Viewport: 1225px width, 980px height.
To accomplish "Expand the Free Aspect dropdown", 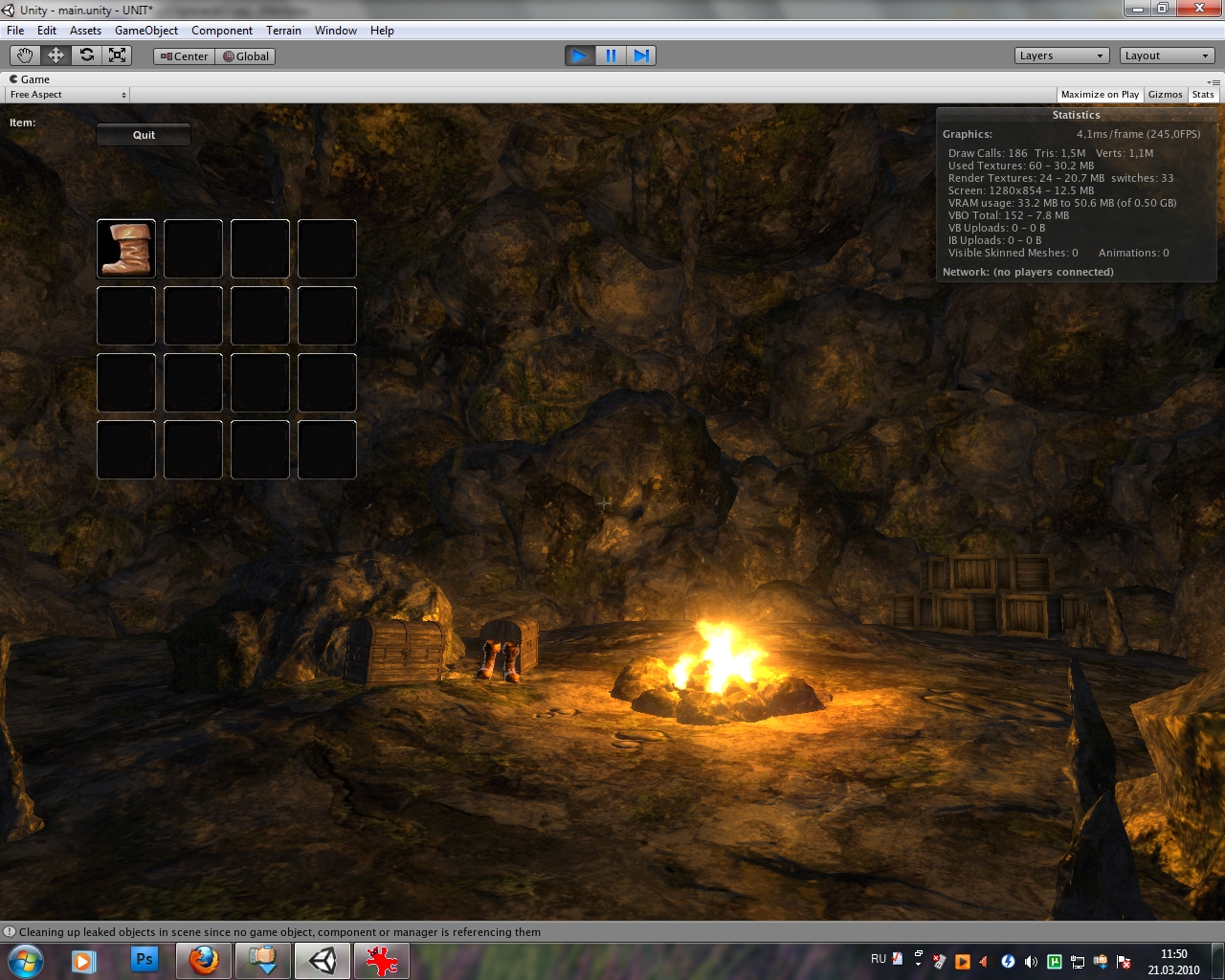I will pyautogui.click(x=67, y=95).
